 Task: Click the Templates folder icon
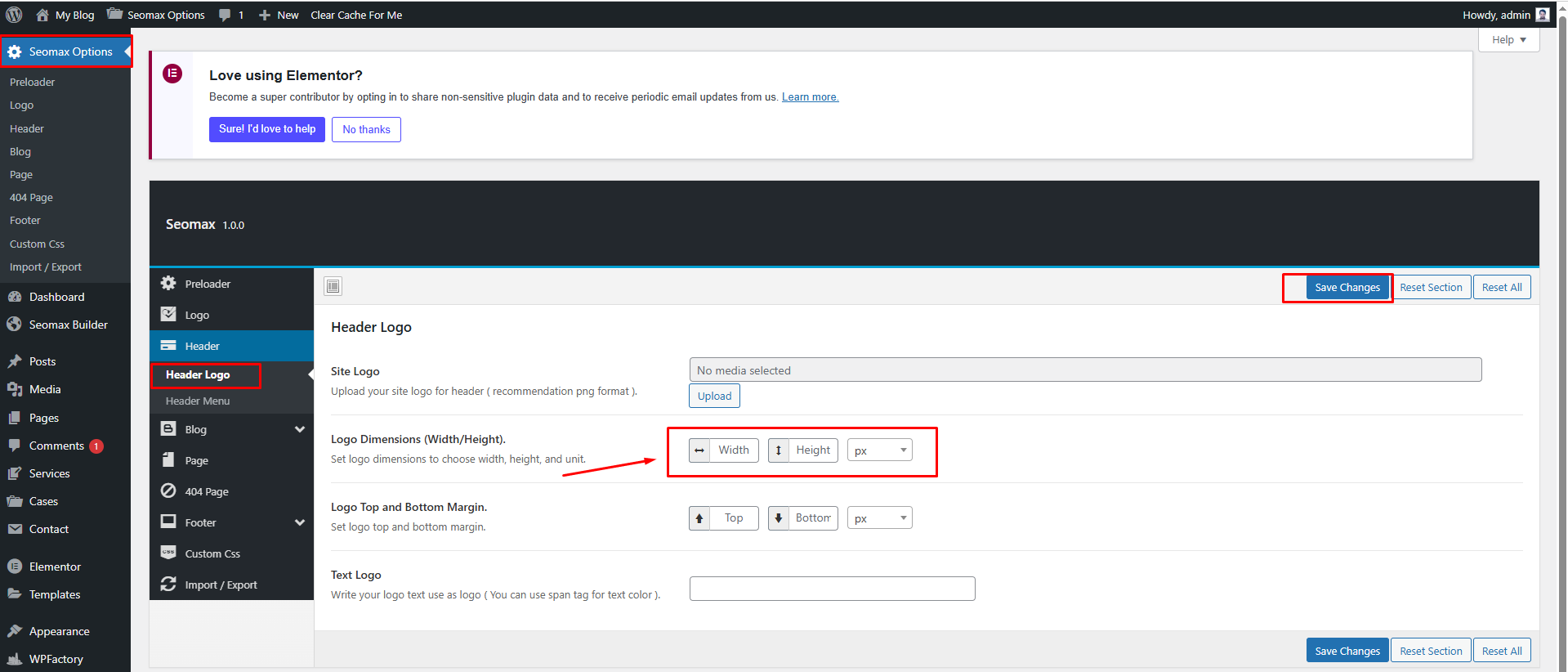(15, 594)
